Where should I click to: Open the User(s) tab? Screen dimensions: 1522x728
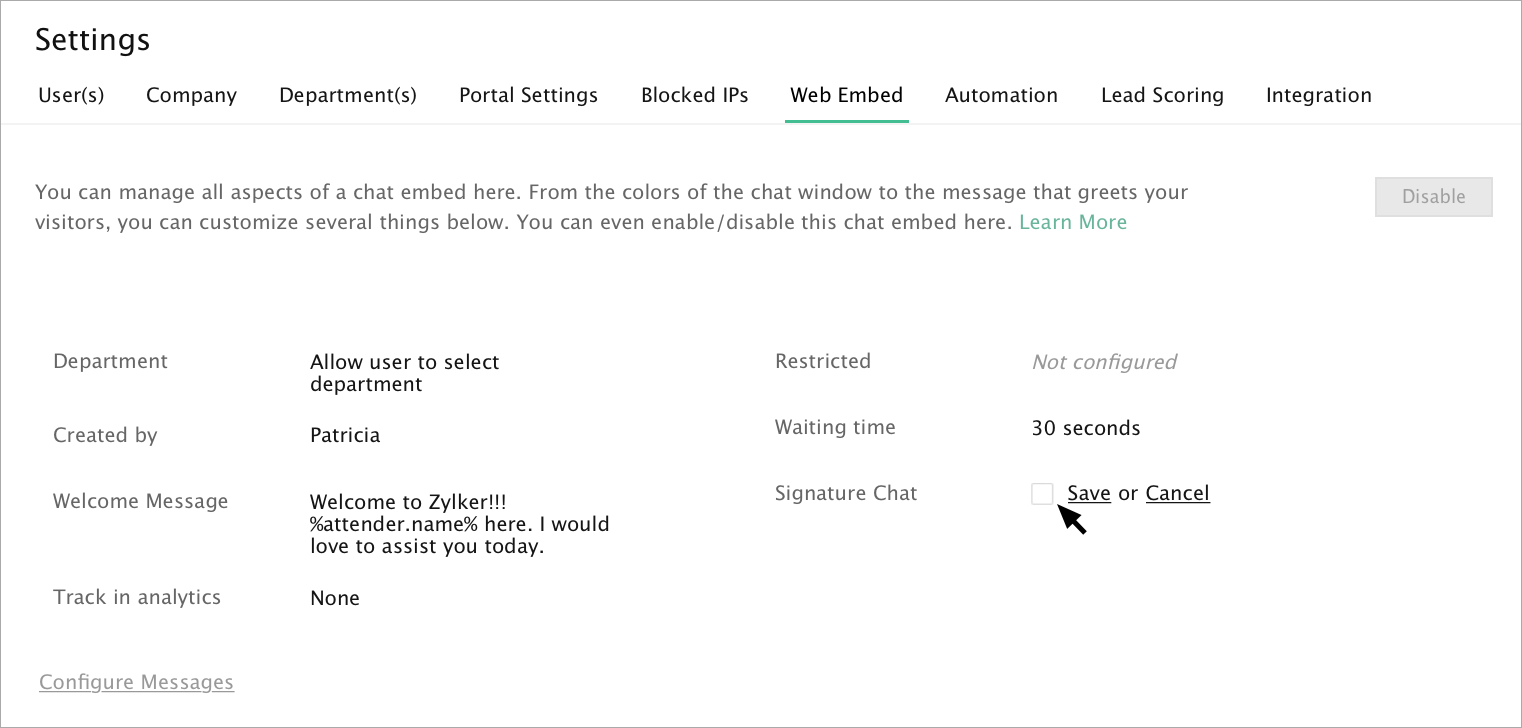point(71,96)
